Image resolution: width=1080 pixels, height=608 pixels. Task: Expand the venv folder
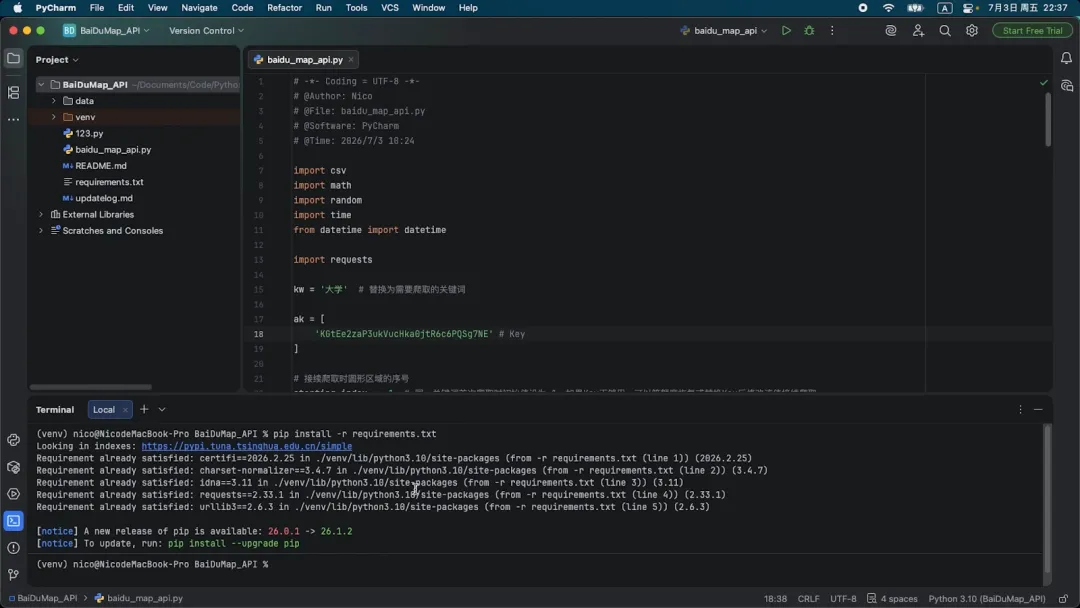point(54,117)
